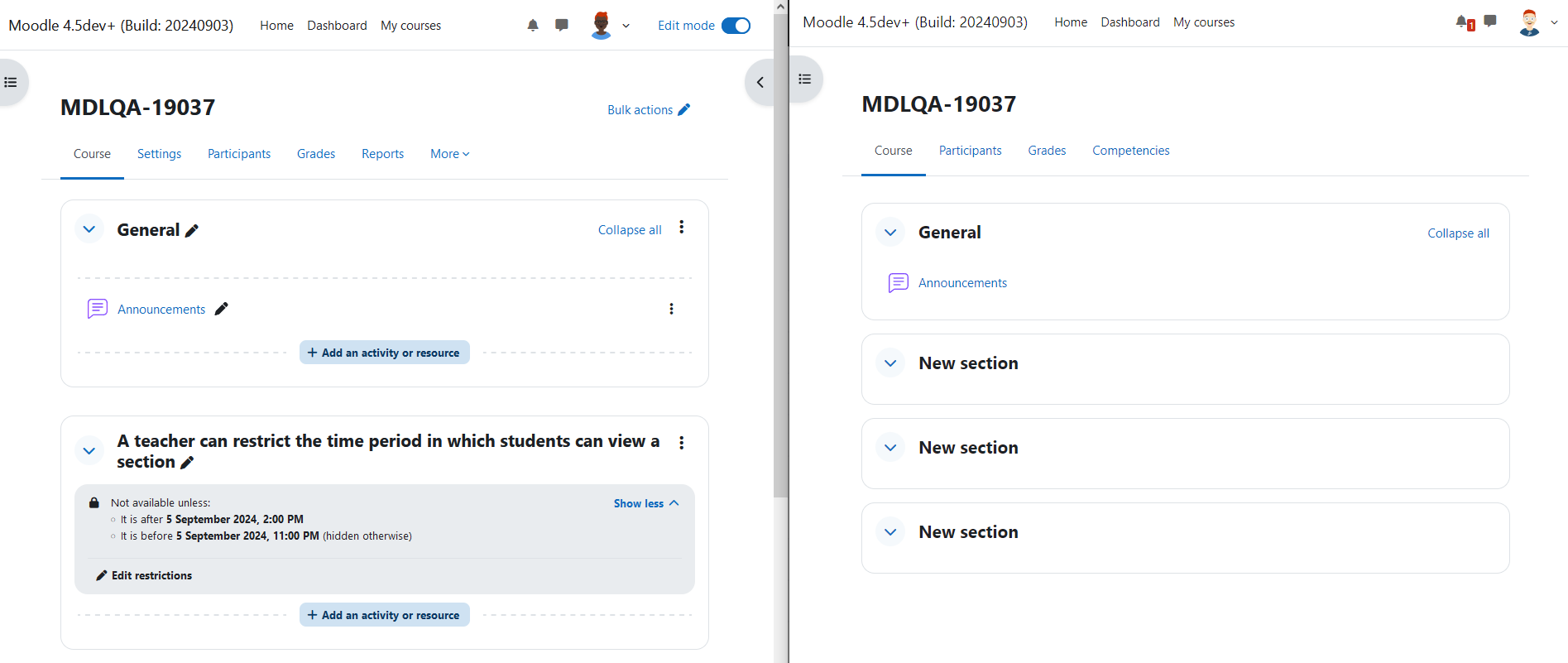Expand the More tab dropdown
The height and width of the screenshot is (663, 1568).
click(450, 154)
